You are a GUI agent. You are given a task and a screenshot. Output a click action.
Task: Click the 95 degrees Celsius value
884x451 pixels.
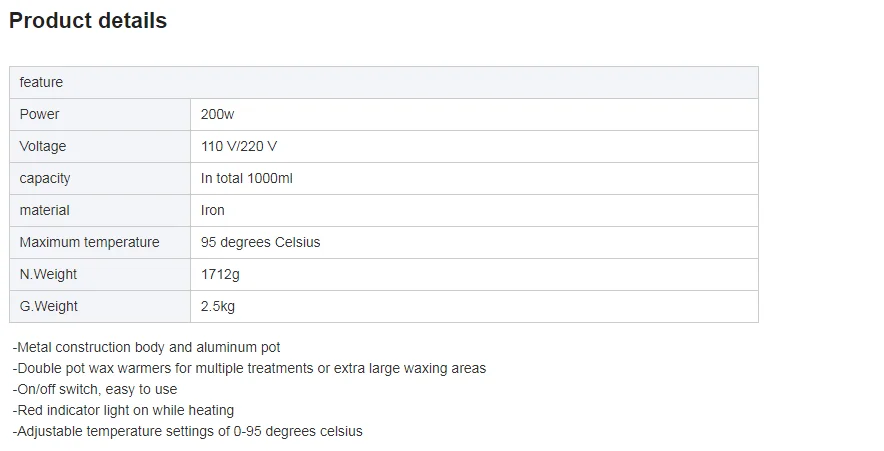pyautogui.click(x=260, y=242)
